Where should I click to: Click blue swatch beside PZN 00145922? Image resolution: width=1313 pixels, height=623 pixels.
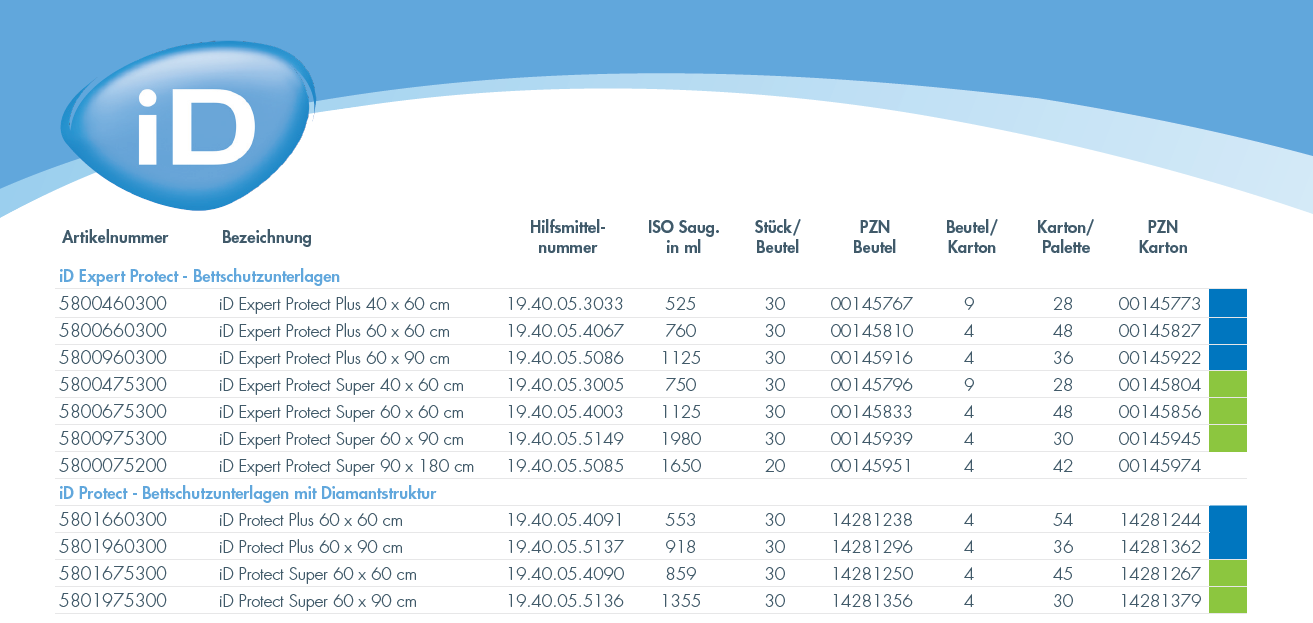coord(1228,357)
